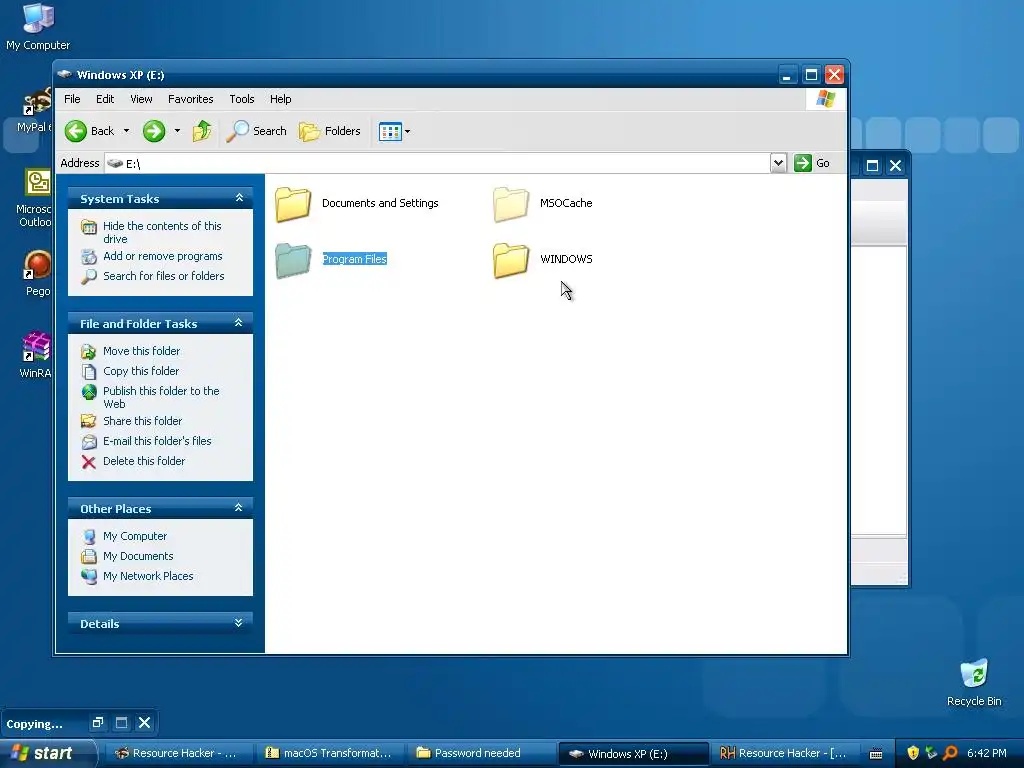
Task: Collapse the Other Places panel
Action: pyautogui.click(x=239, y=507)
